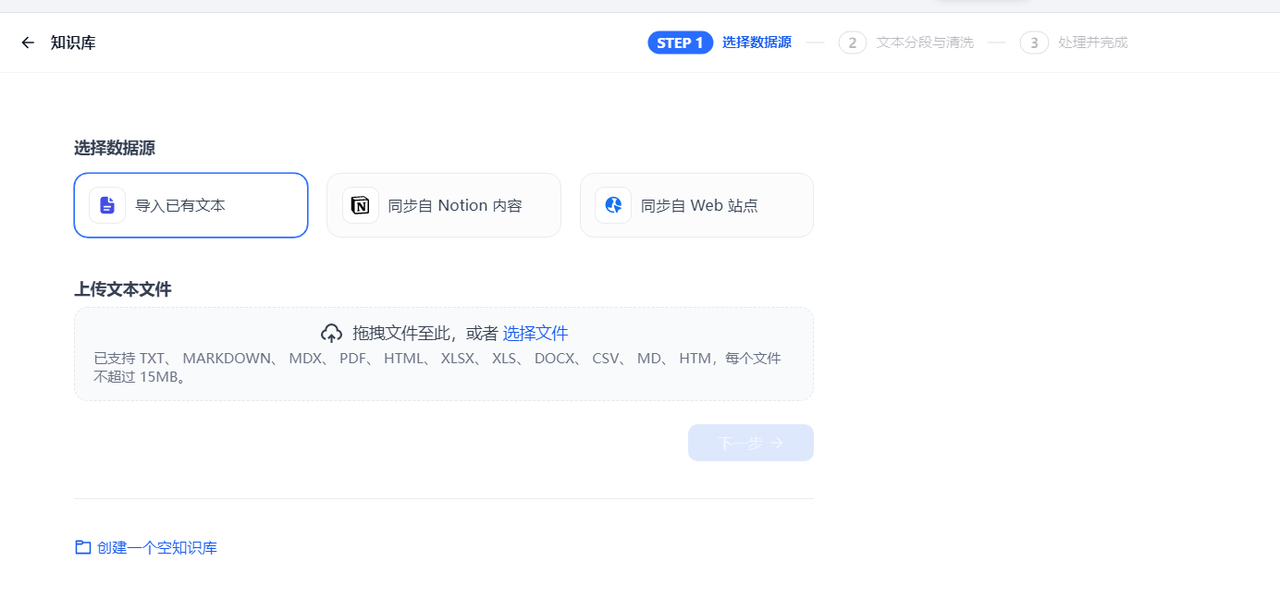This screenshot has height=598, width=1280.
Task: Click the 选择数据源 section heading
Action: point(115,148)
